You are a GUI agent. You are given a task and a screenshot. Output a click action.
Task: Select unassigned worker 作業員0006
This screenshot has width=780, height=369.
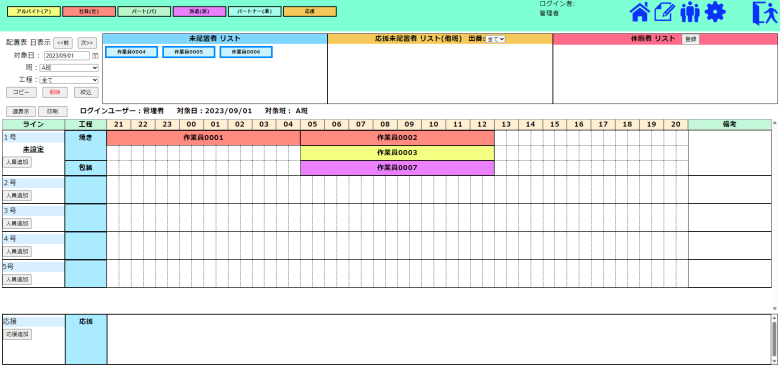click(246, 52)
